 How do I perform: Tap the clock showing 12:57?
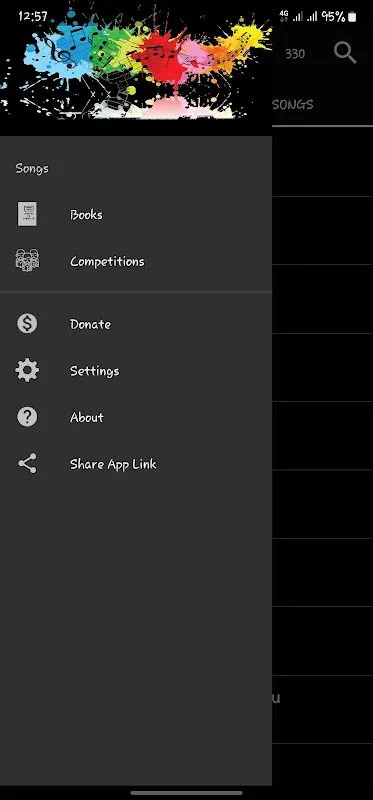click(x=33, y=16)
